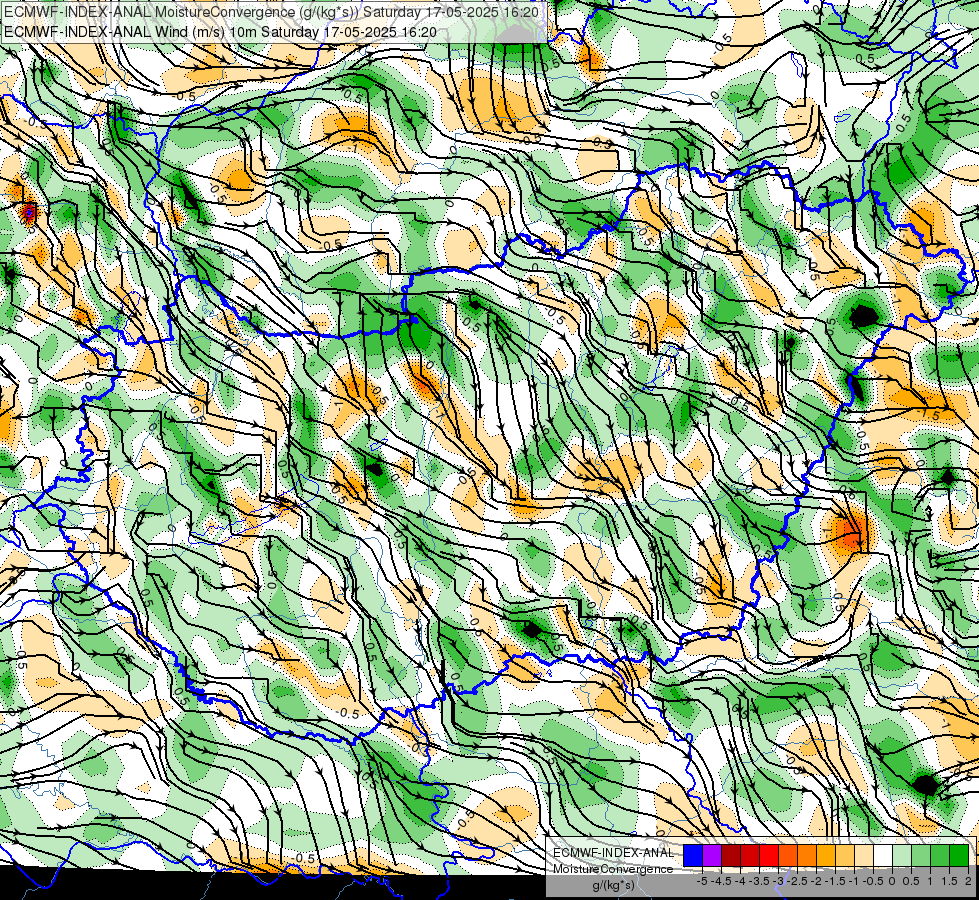Click the MoistureConvergence legend label

tap(613, 869)
